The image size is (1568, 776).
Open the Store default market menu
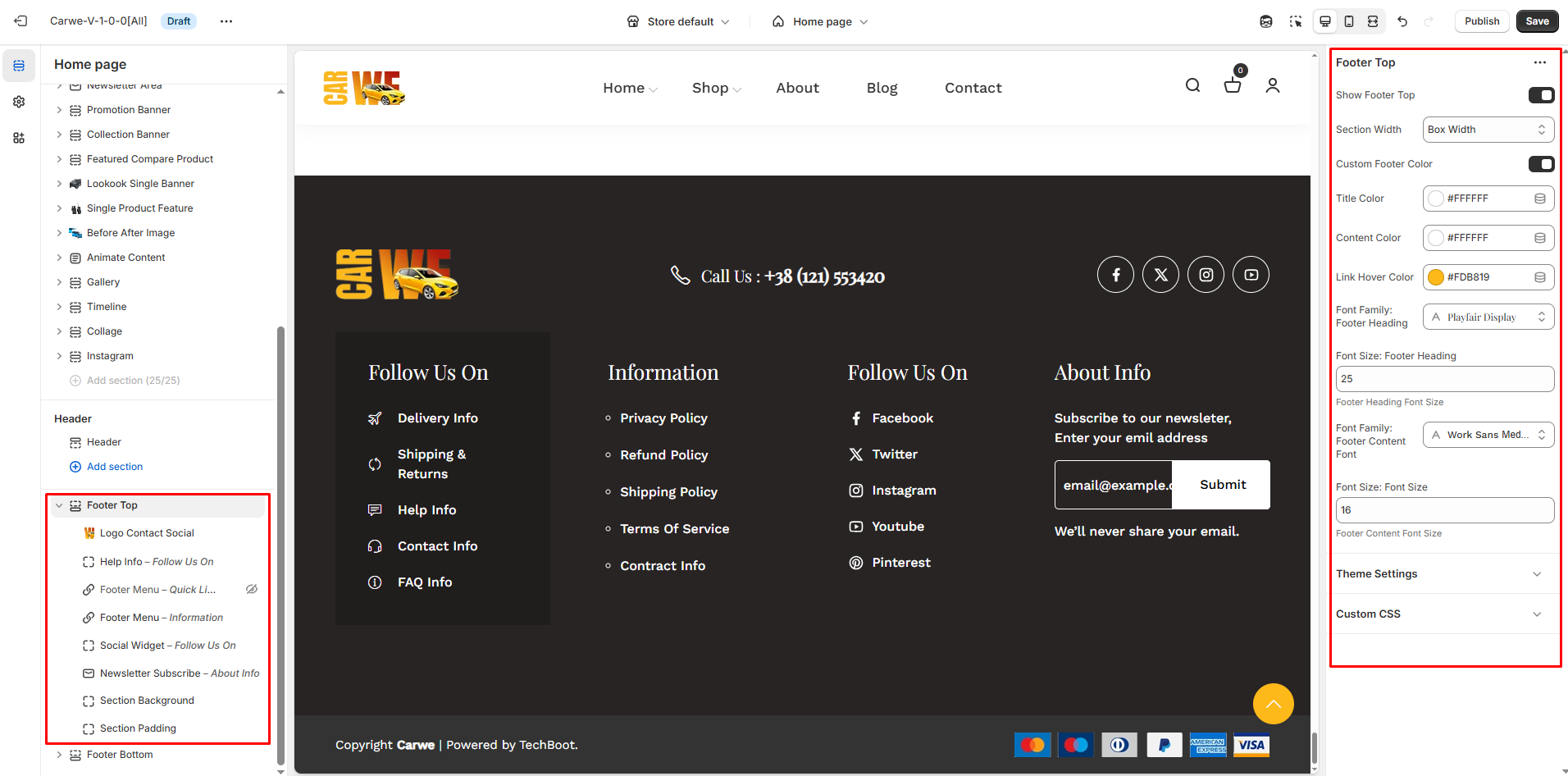pyautogui.click(x=678, y=21)
